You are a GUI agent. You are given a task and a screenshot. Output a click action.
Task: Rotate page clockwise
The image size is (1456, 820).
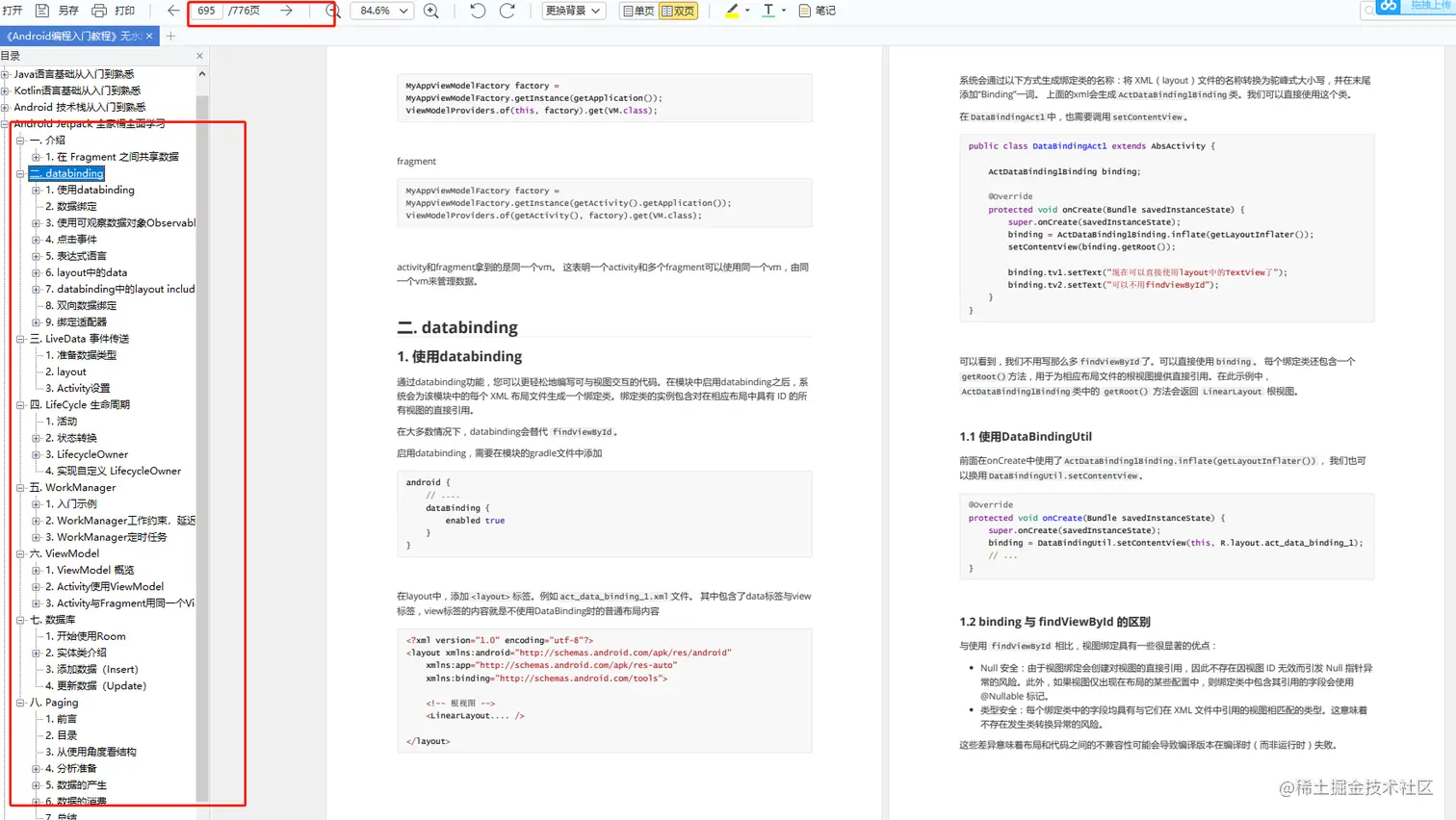point(507,11)
